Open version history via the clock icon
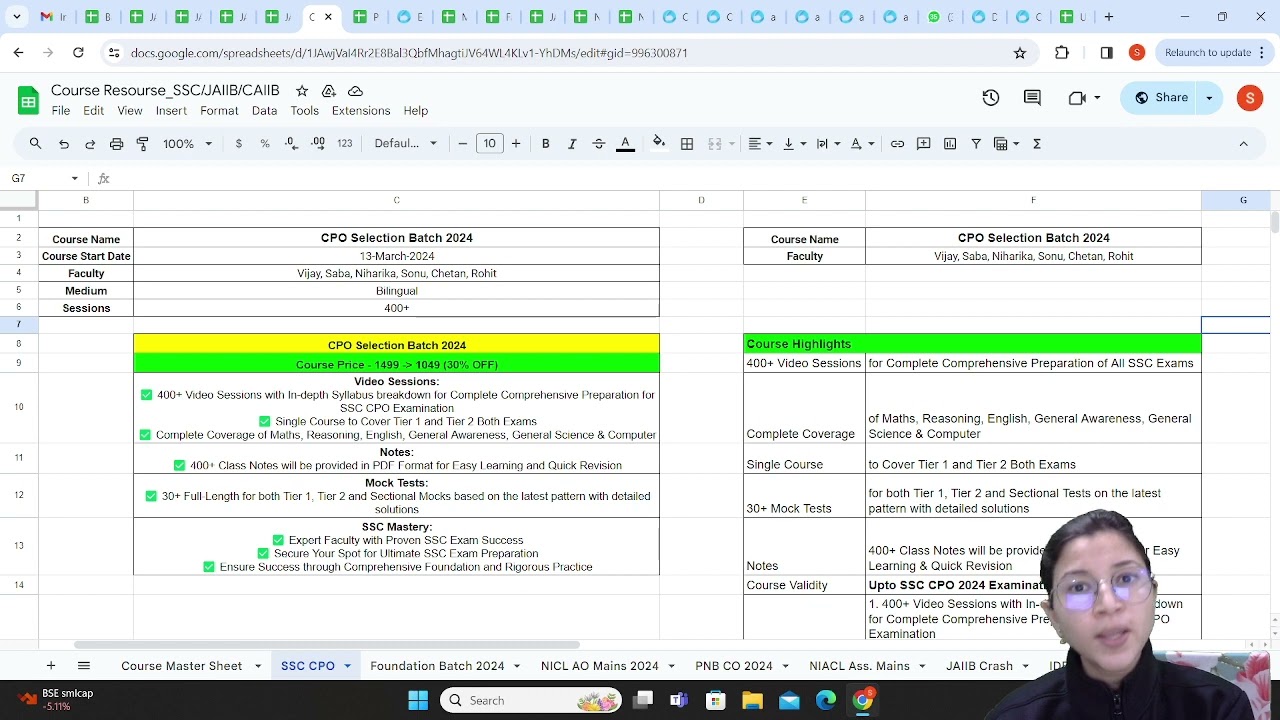This screenshot has width=1280, height=720. coord(990,97)
